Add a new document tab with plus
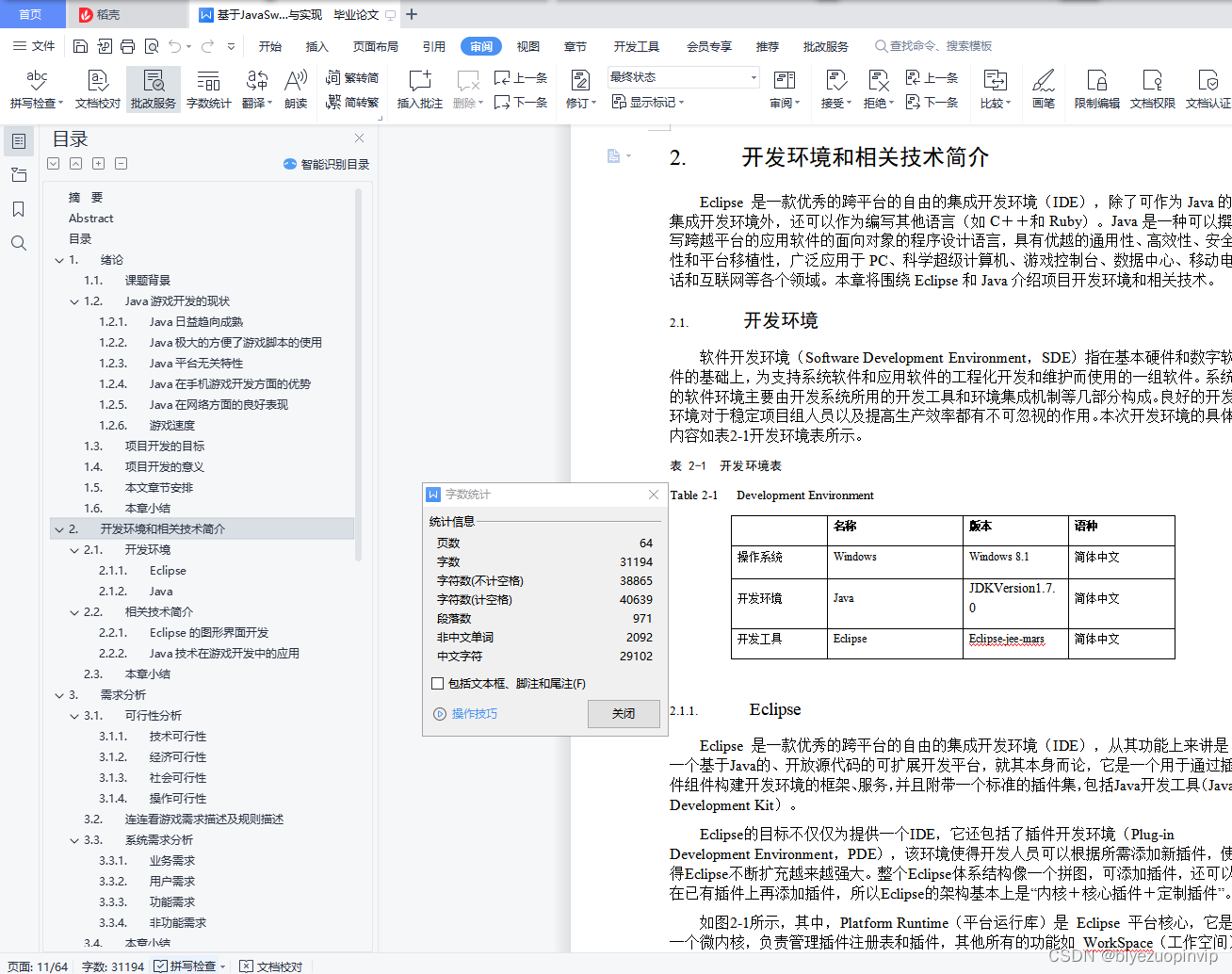The height and width of the screenshot is (974, 1232). pos(412,14)
